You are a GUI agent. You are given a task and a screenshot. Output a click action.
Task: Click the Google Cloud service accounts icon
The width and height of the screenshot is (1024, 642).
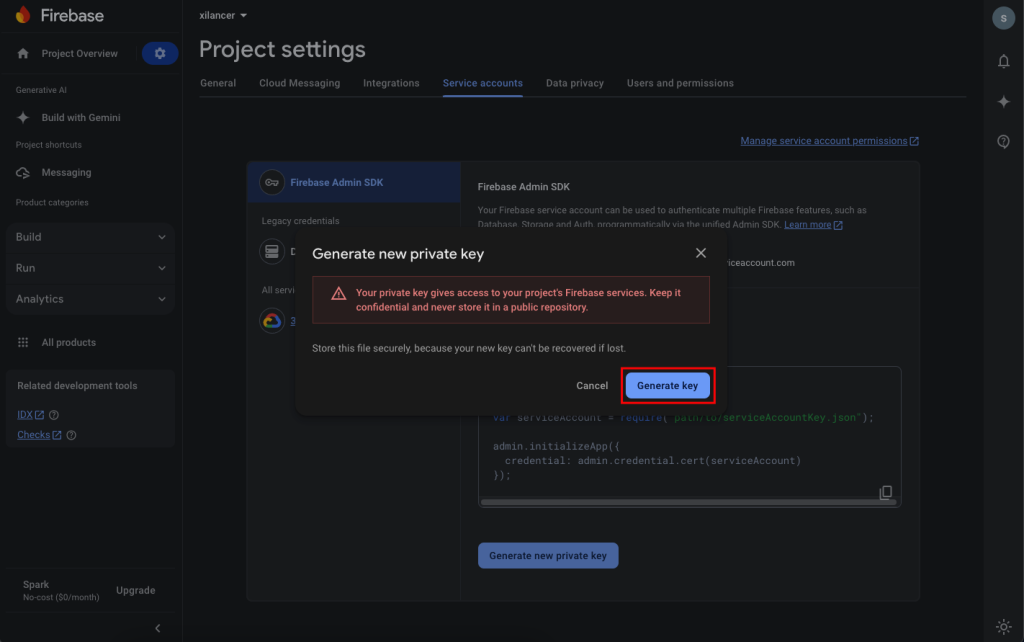(272, 321)
